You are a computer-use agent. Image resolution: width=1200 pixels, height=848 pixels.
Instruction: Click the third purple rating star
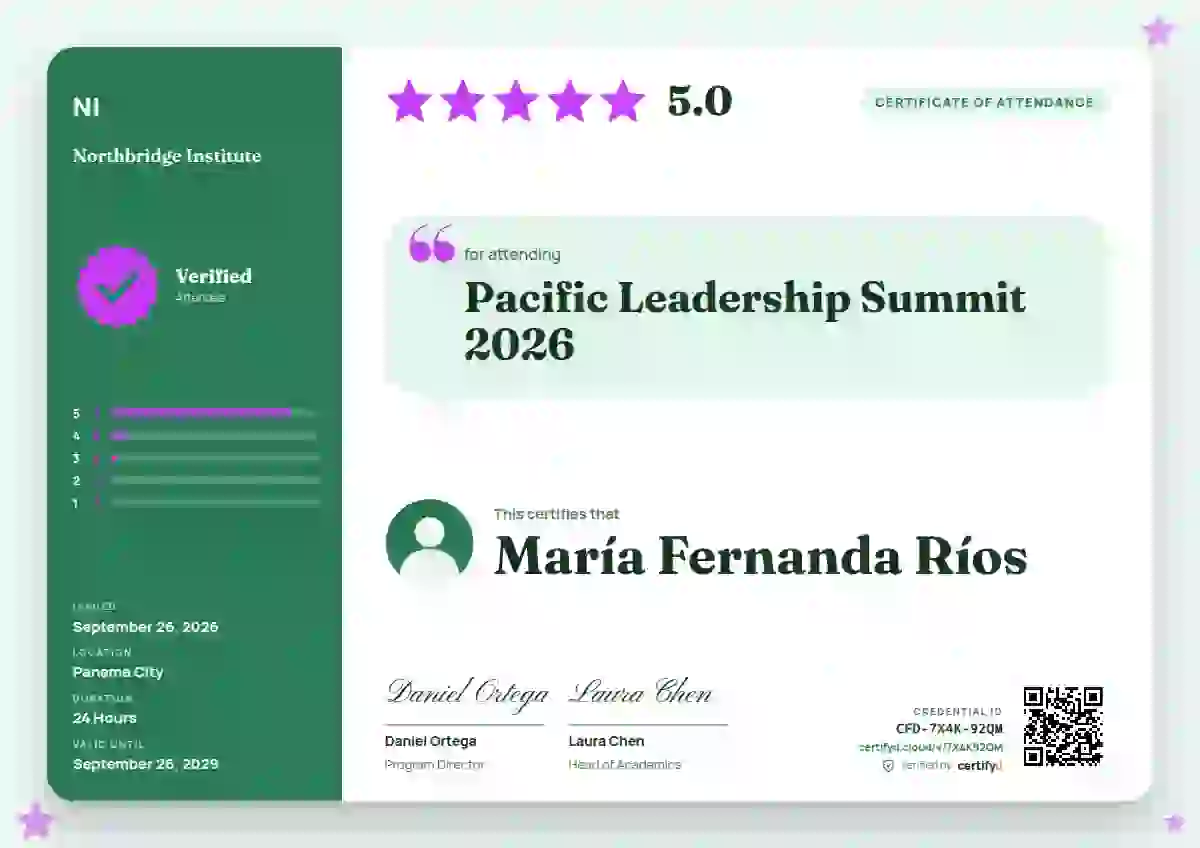516,101
